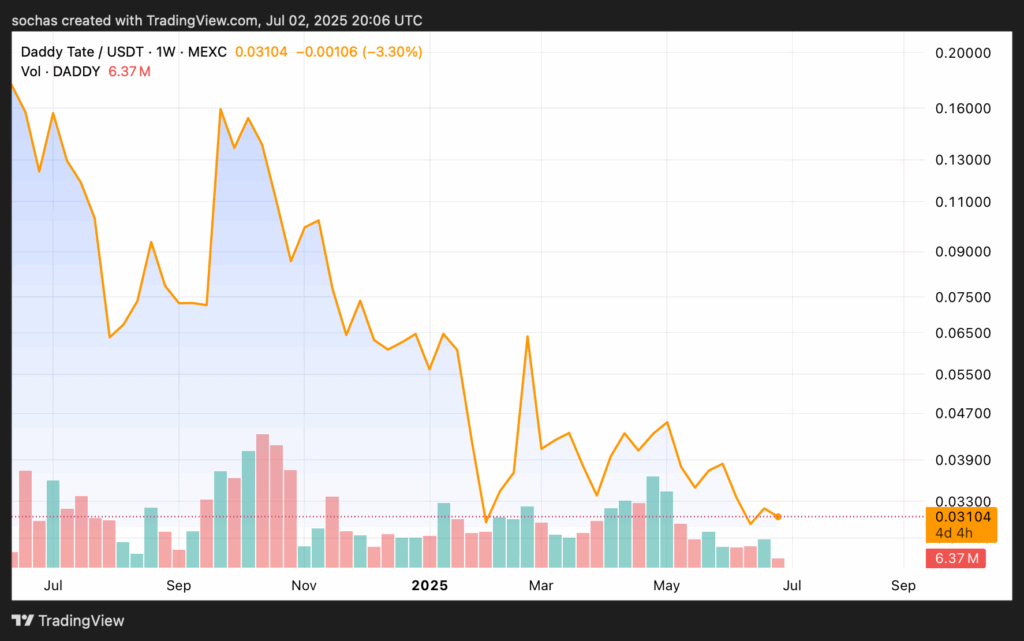The width and height of the screenshot is (1024, 641).
Task: Click the 0.16000 price axis label
Action: tap(963, 109)
